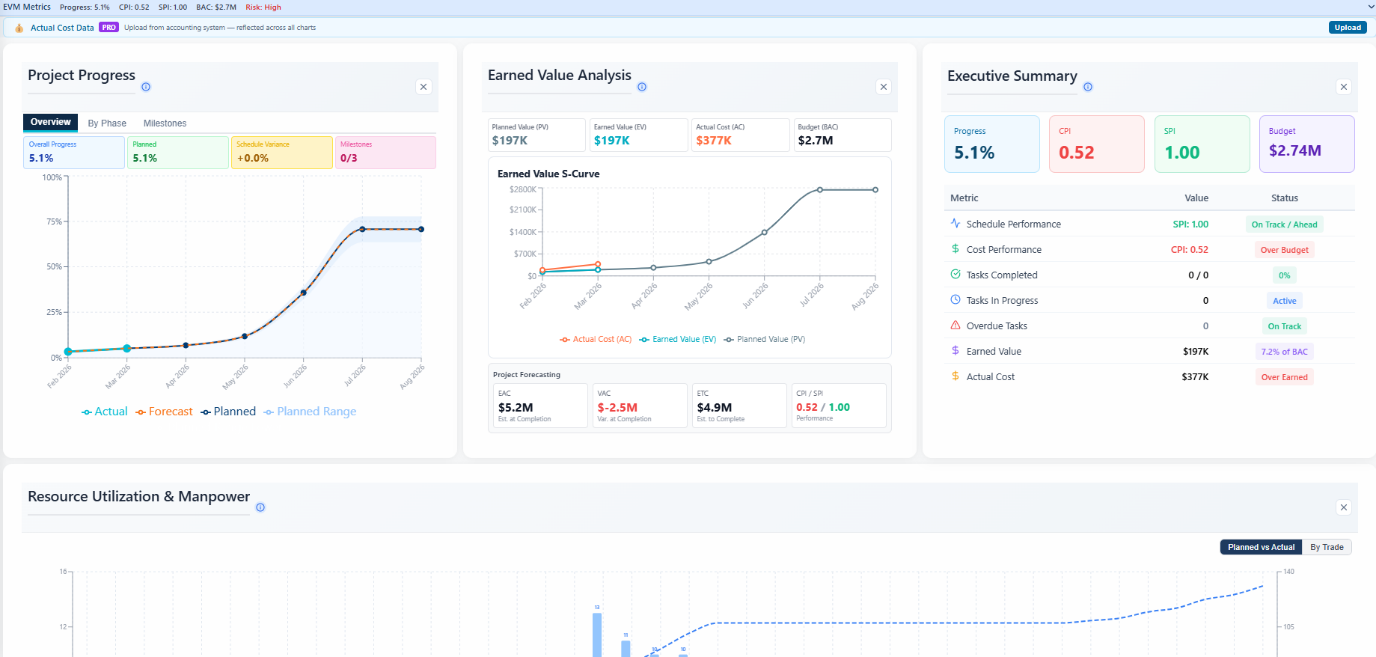Screen dimensions: 1376x657
Task: Click the purple Budget $2.74M tile
Action: tap(1306, 143)
